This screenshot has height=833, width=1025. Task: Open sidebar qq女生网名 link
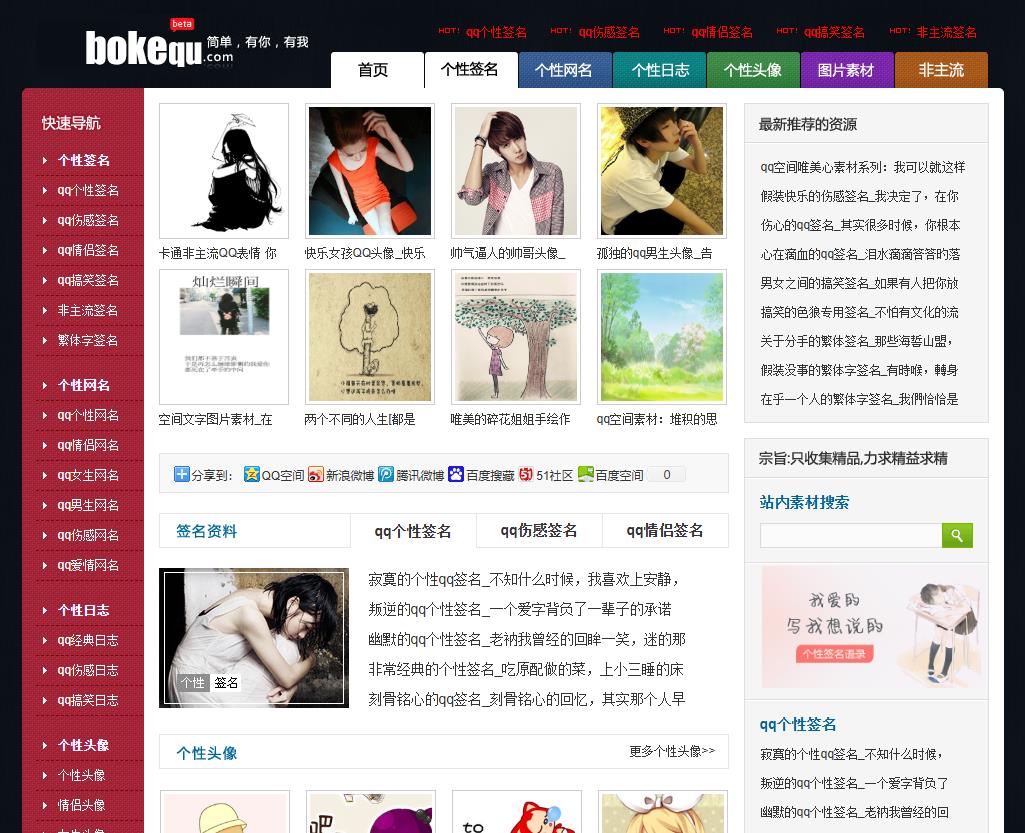88,475
